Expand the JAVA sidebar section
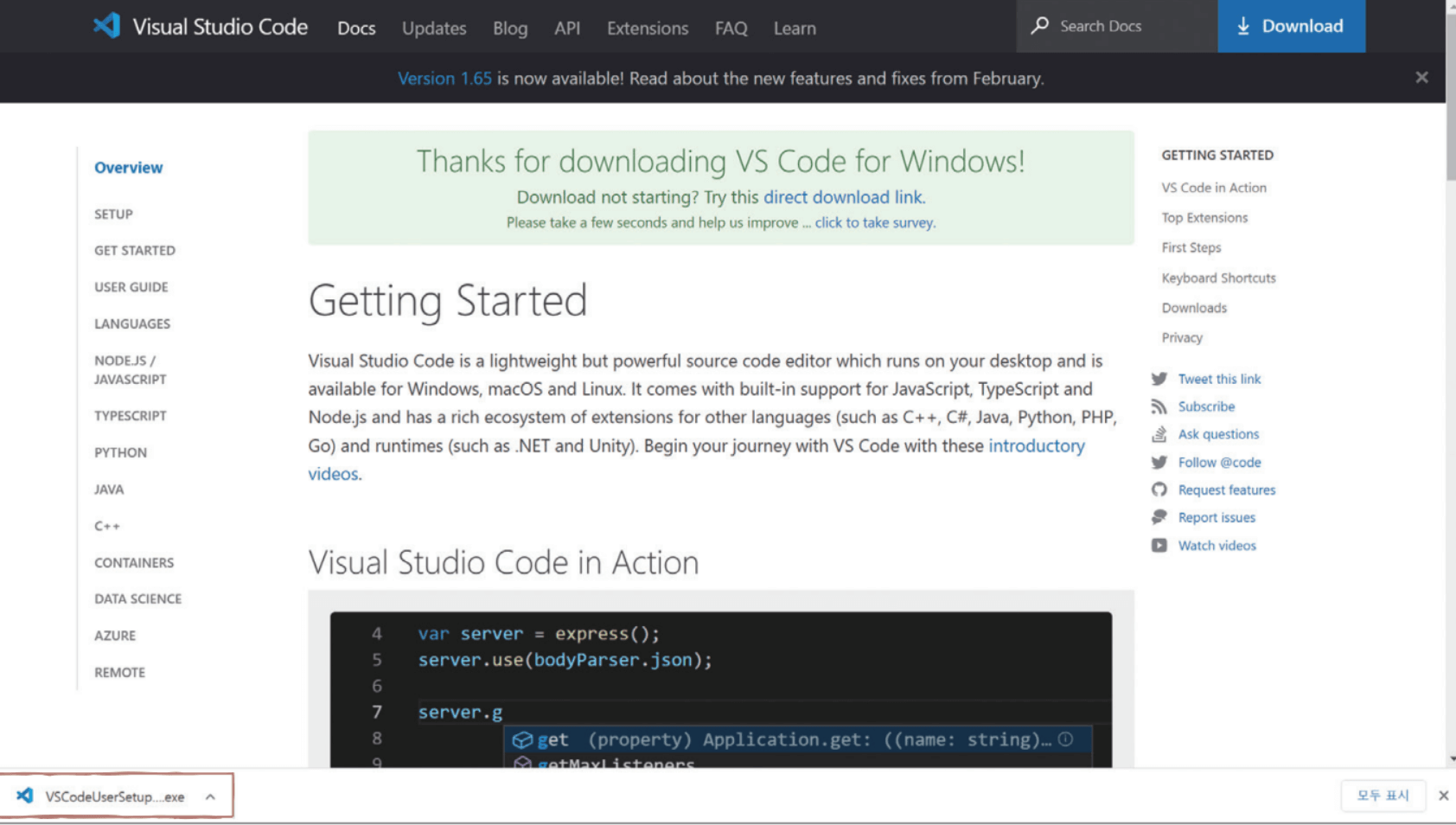Screen dimensions: 1456x825 coord(109,489)
